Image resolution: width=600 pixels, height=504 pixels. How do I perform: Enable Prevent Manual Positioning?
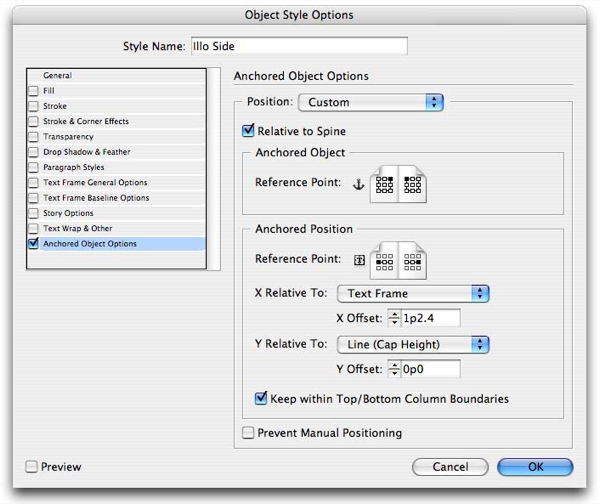[248, 433]
